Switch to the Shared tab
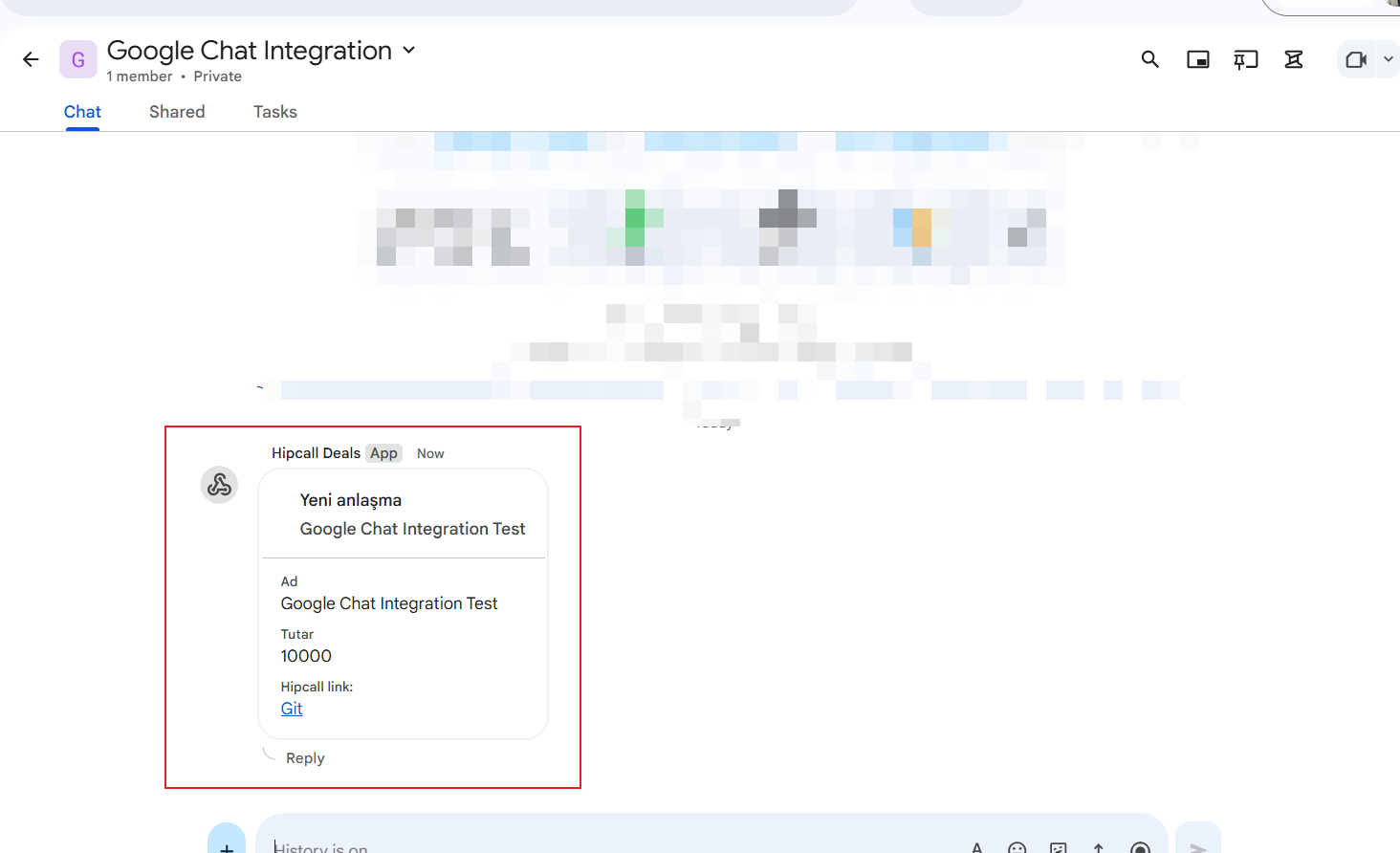This screenshot has width=1400, height=853. [177, 112]
